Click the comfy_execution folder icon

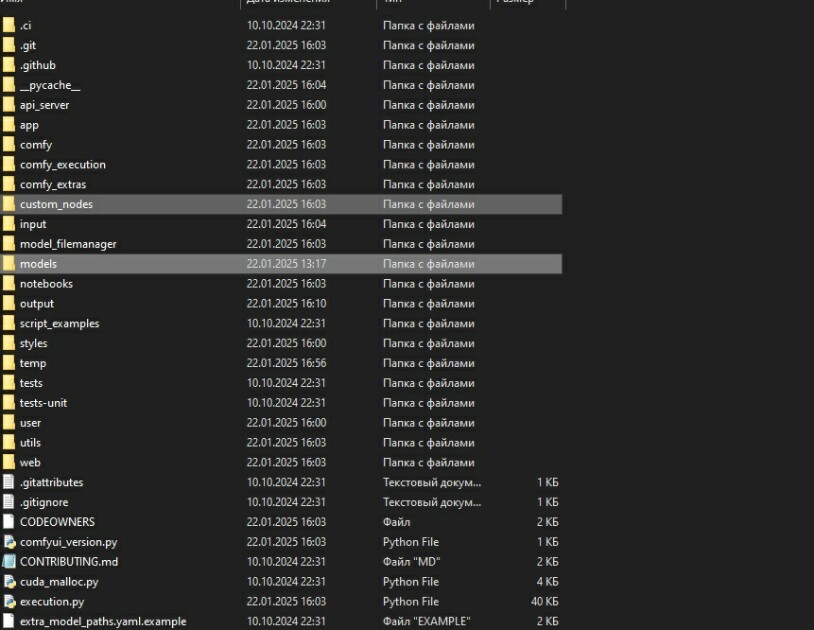(8, 164)
